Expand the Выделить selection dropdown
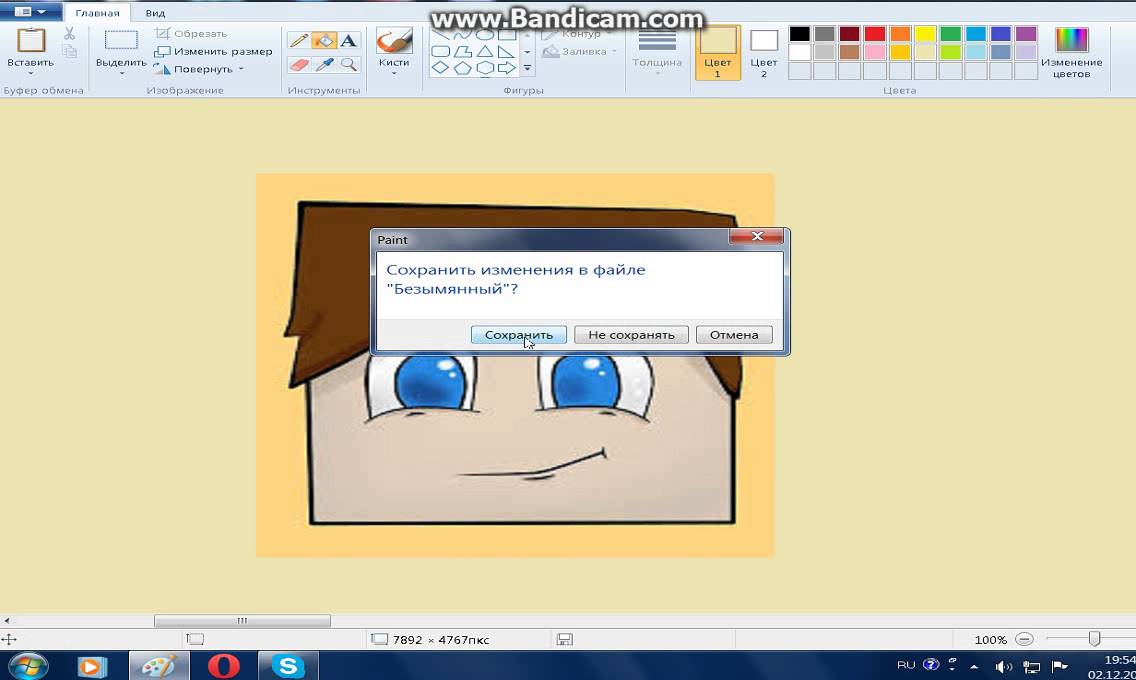 click(121, 72)
